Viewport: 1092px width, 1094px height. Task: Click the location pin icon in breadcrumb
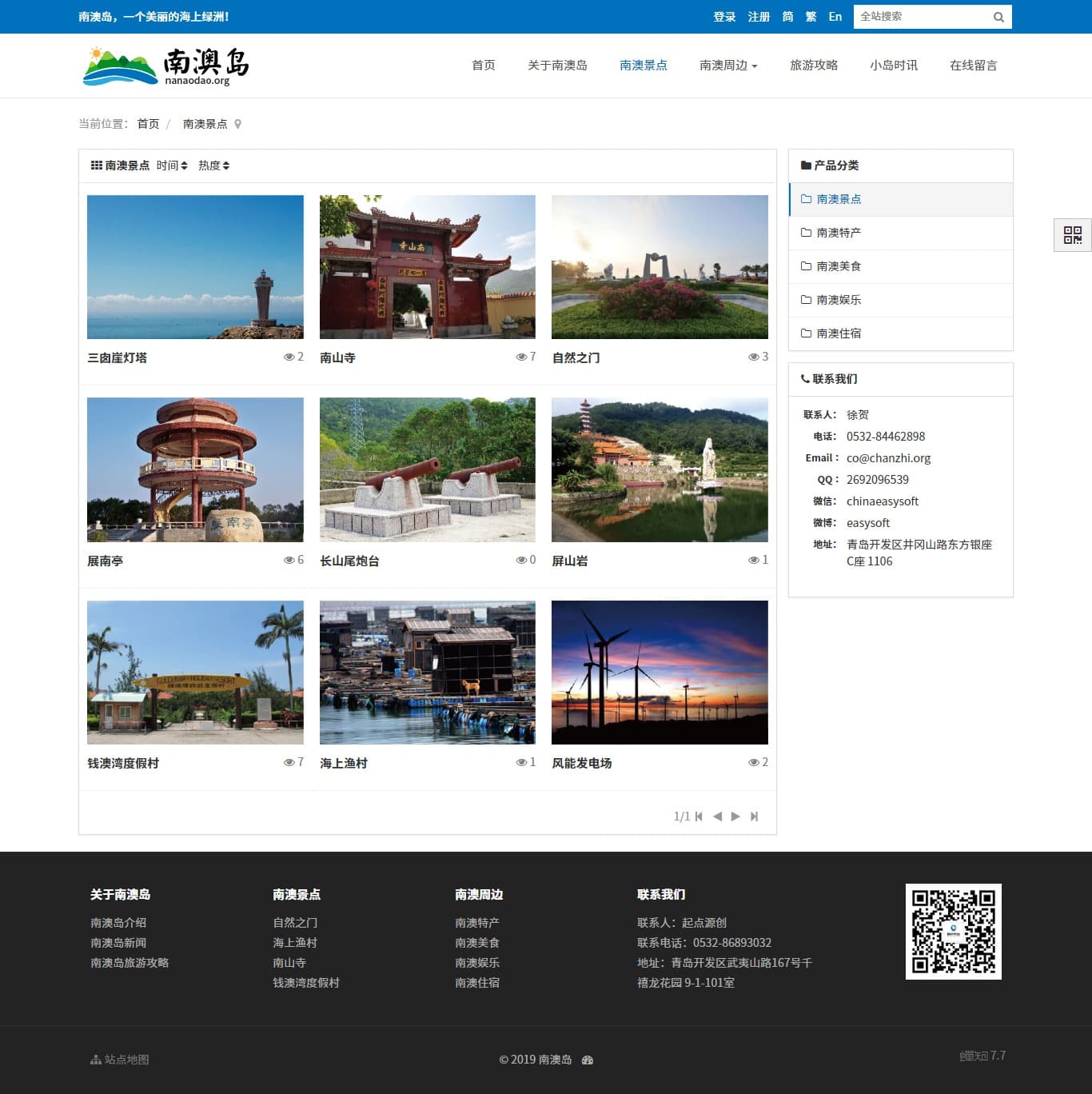coord(237,124)
